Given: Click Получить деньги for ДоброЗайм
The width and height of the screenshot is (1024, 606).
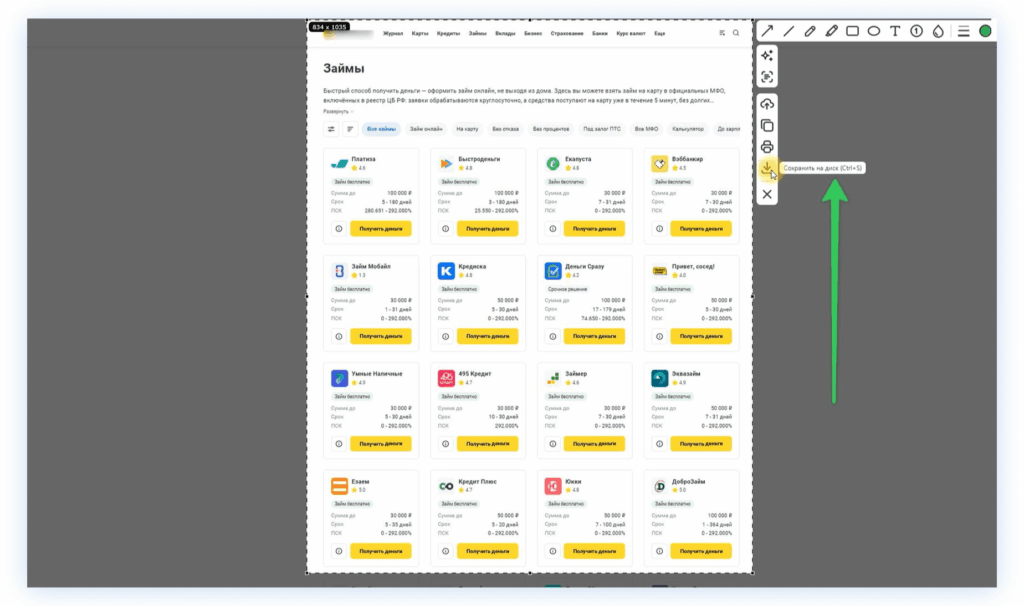Looking at the screenshot, I should (x=701, y=551).
